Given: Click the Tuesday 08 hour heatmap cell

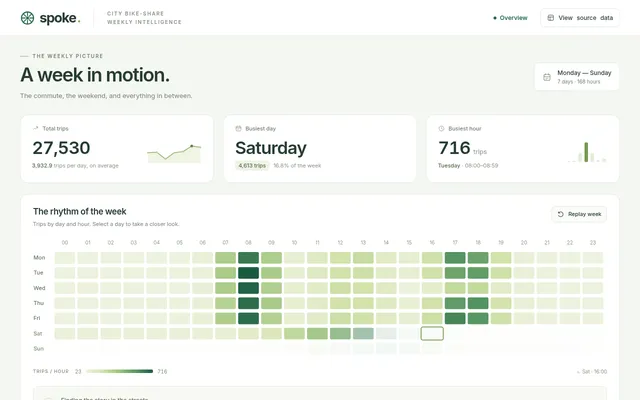Looking at the screenshot, I should [x=249, y=273].
